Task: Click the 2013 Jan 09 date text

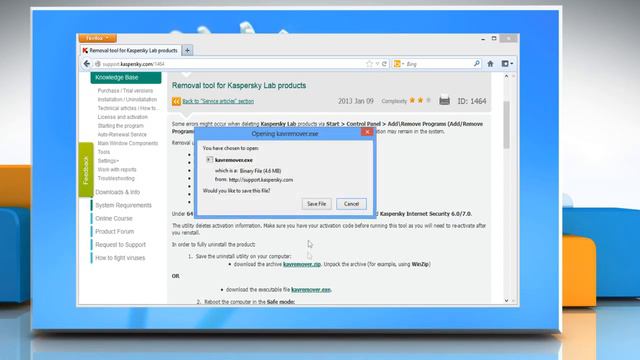Action: (356, 101)
